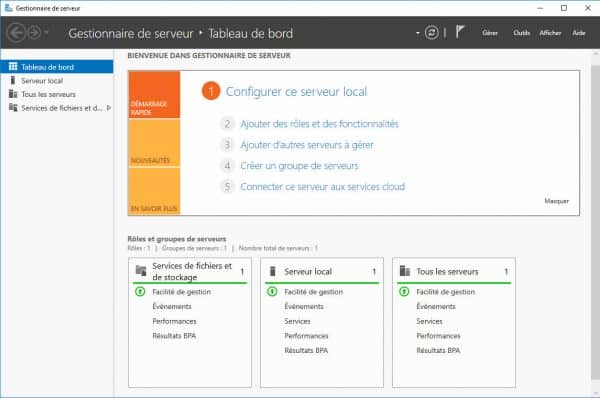Click green status icon in Tous les serveurs card
The height and width of the screenshot is (398, 600).
coord(404,292)
